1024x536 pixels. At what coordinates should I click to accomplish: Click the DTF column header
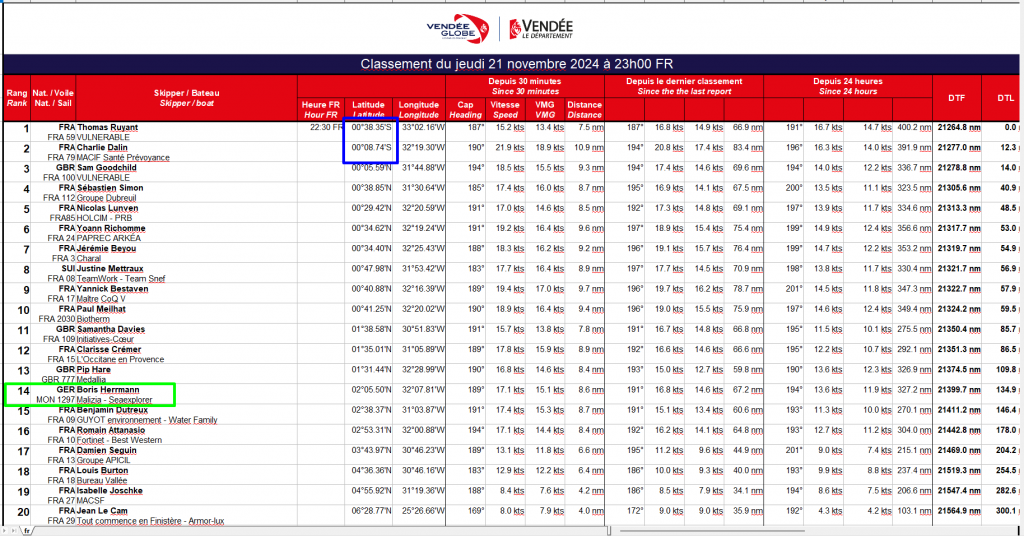pyautogui.click(x=955, y=97)
